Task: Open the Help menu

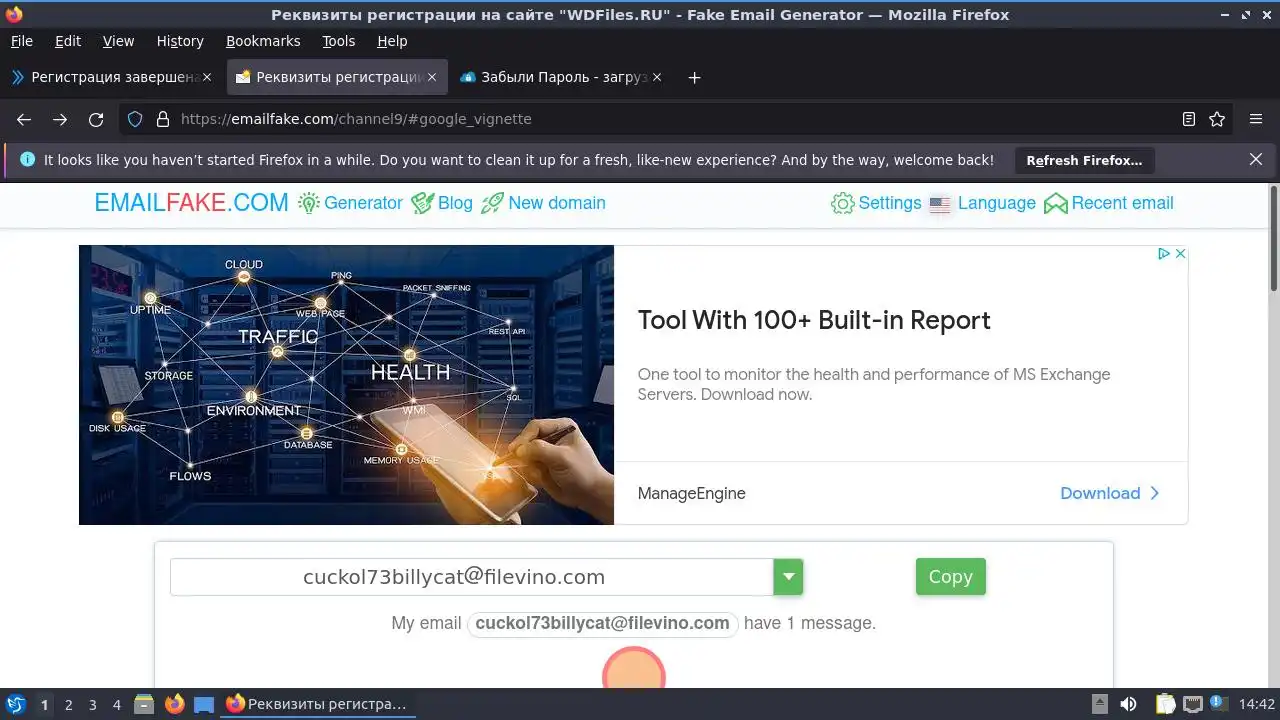Action: pos(392,41)
